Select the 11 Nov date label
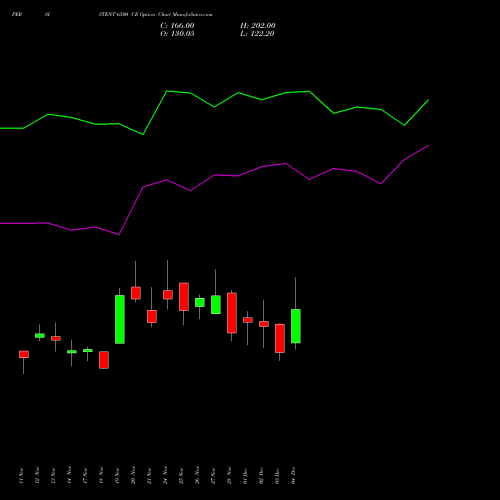Screen dimensions: 500x500 tap(21, 475)
